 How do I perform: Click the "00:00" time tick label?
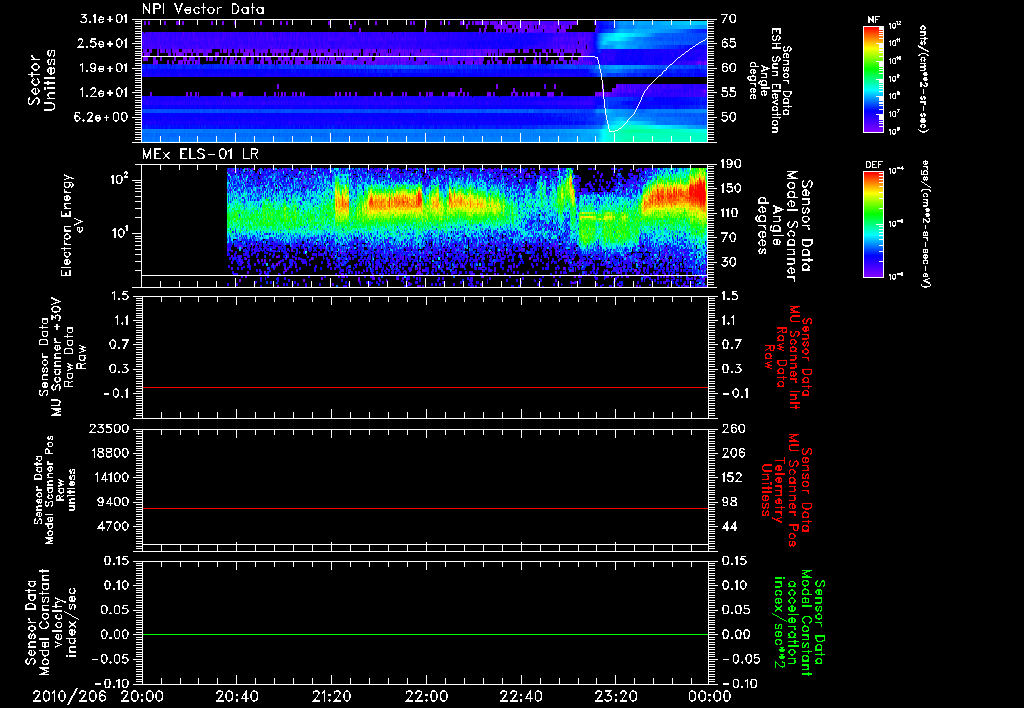[x=709, y=696]
